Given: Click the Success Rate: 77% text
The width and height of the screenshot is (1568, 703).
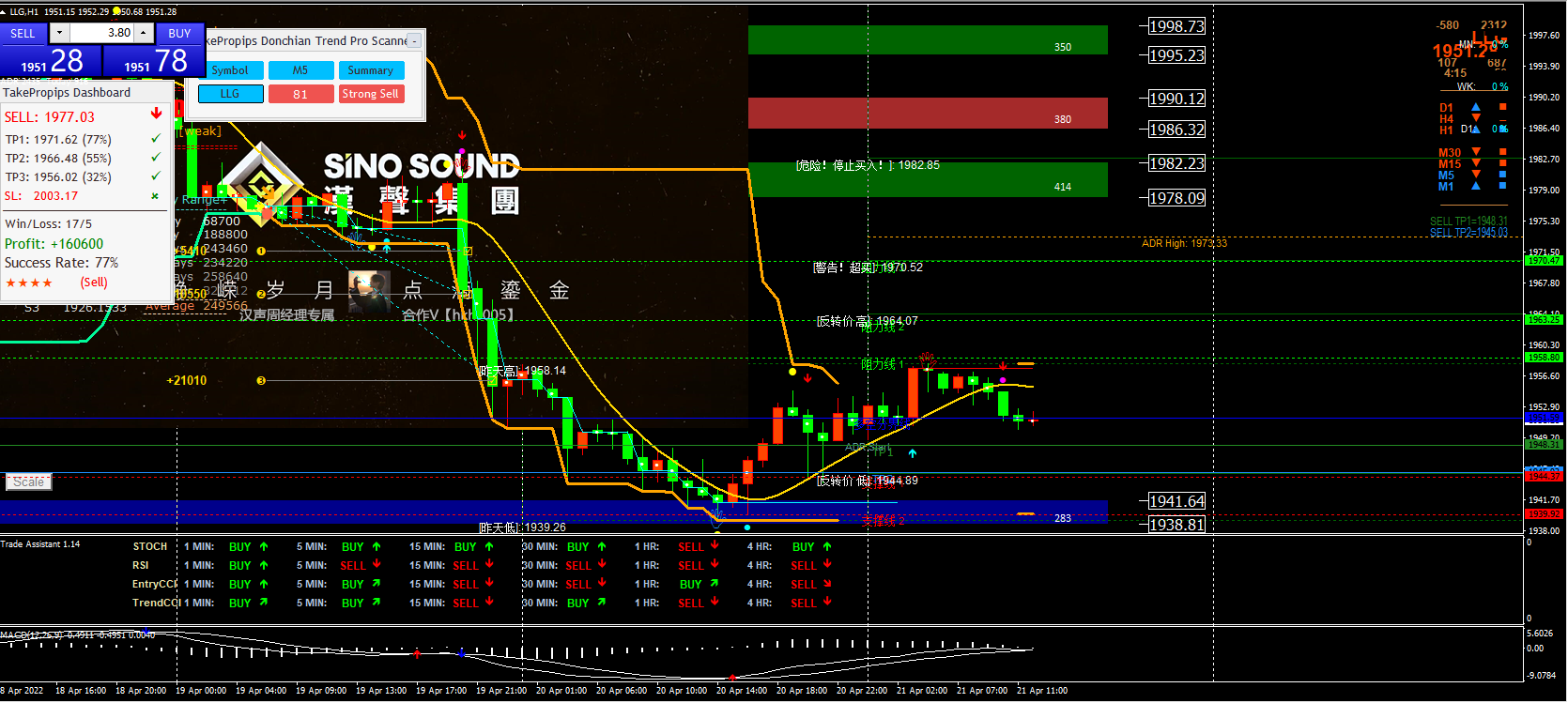Looking at the screenshot, I should point(61,263).
